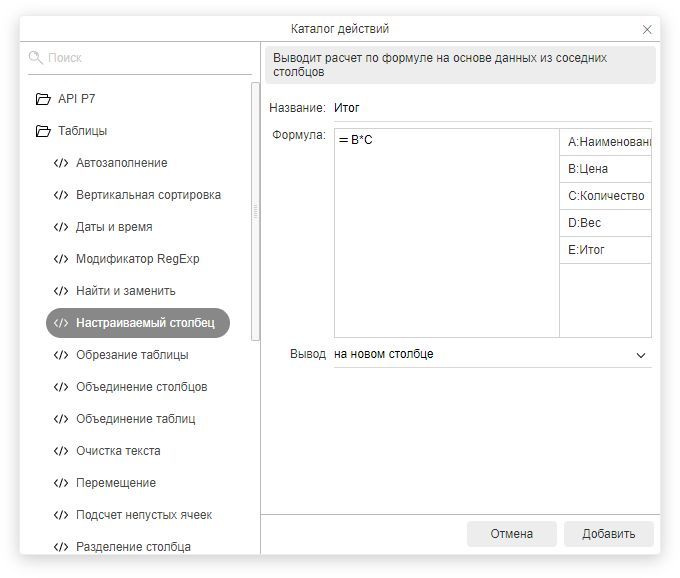Click the Таблицы folder icon

tap(43, 131)
